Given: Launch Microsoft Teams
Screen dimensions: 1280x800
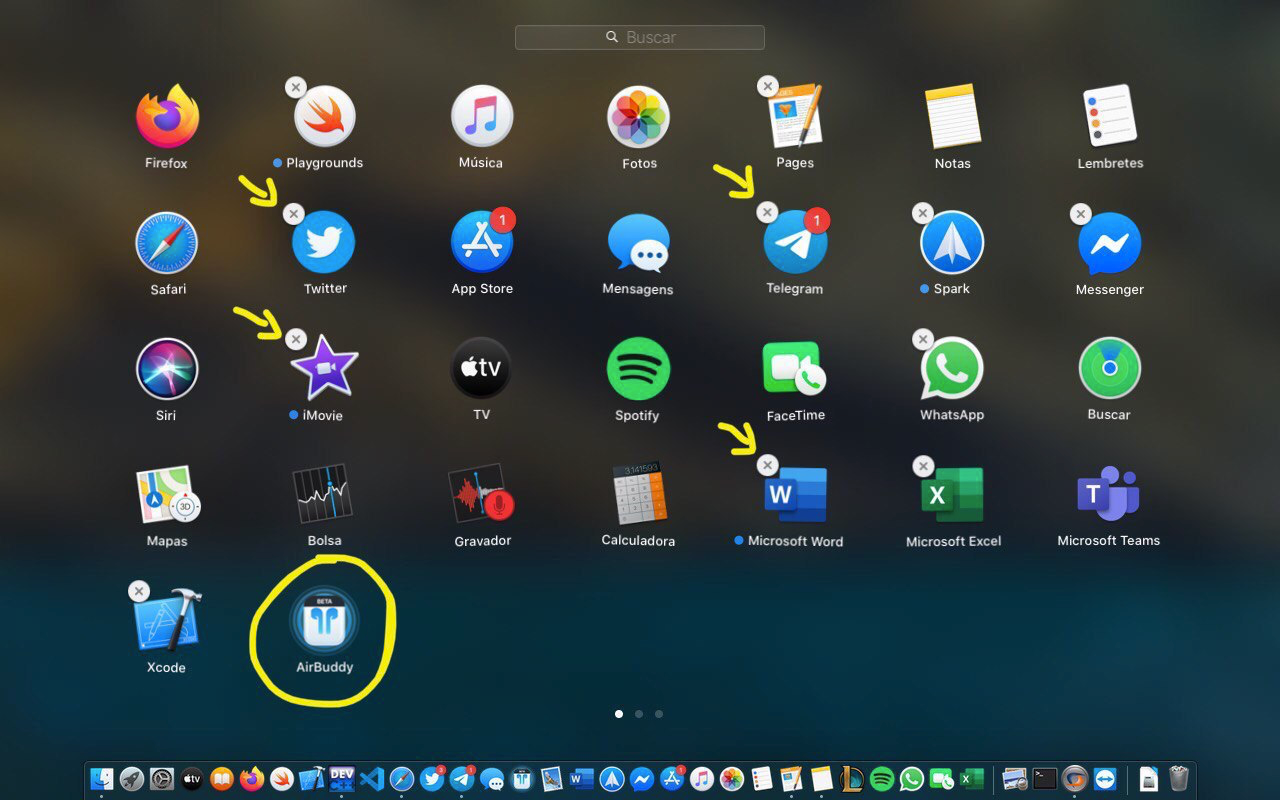Looking at the screenshot, I should pos(1108,493).
